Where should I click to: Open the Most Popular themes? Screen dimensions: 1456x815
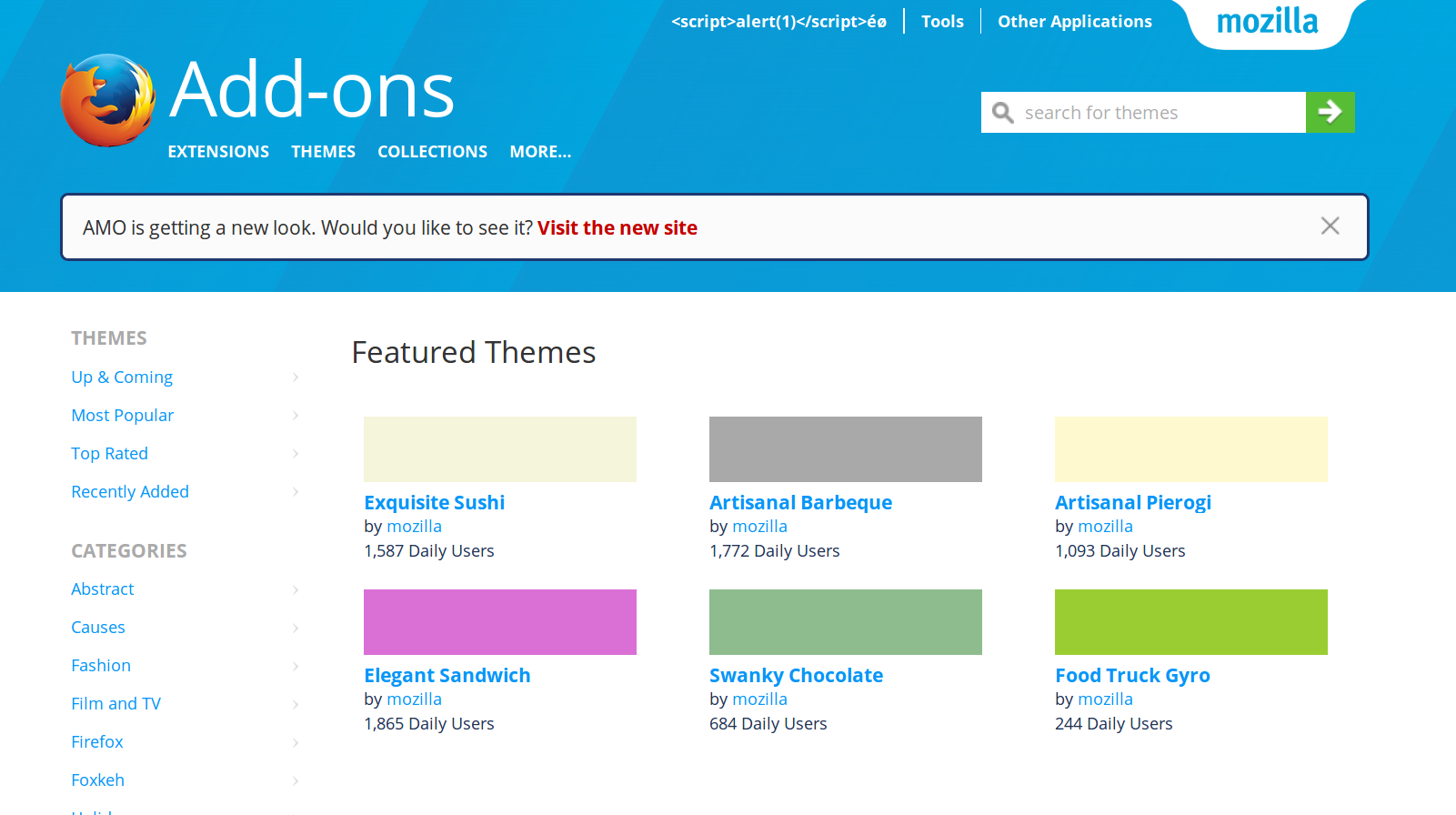122,416
